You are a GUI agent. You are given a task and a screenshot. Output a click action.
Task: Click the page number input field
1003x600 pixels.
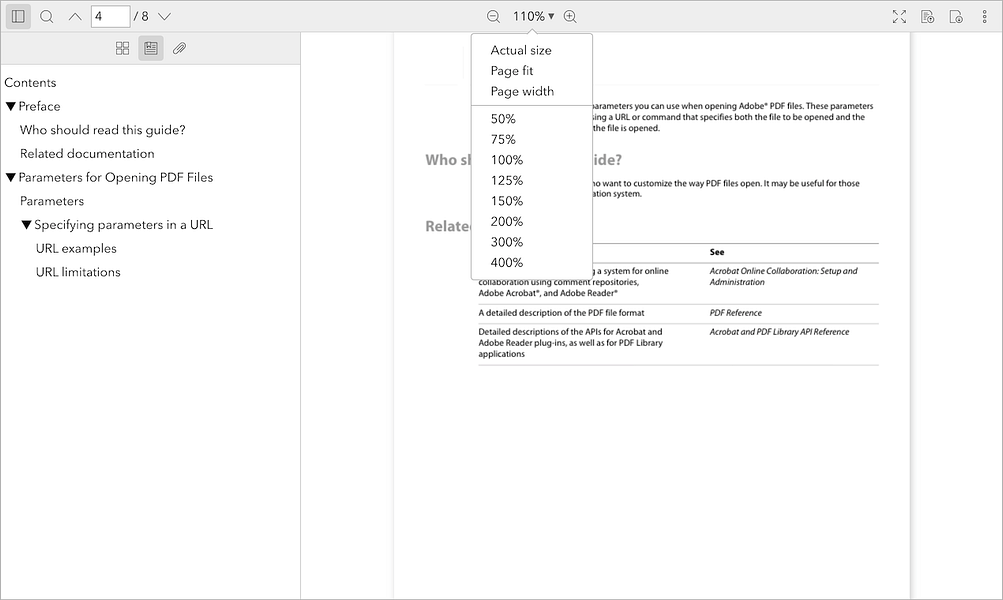point(111,17)
